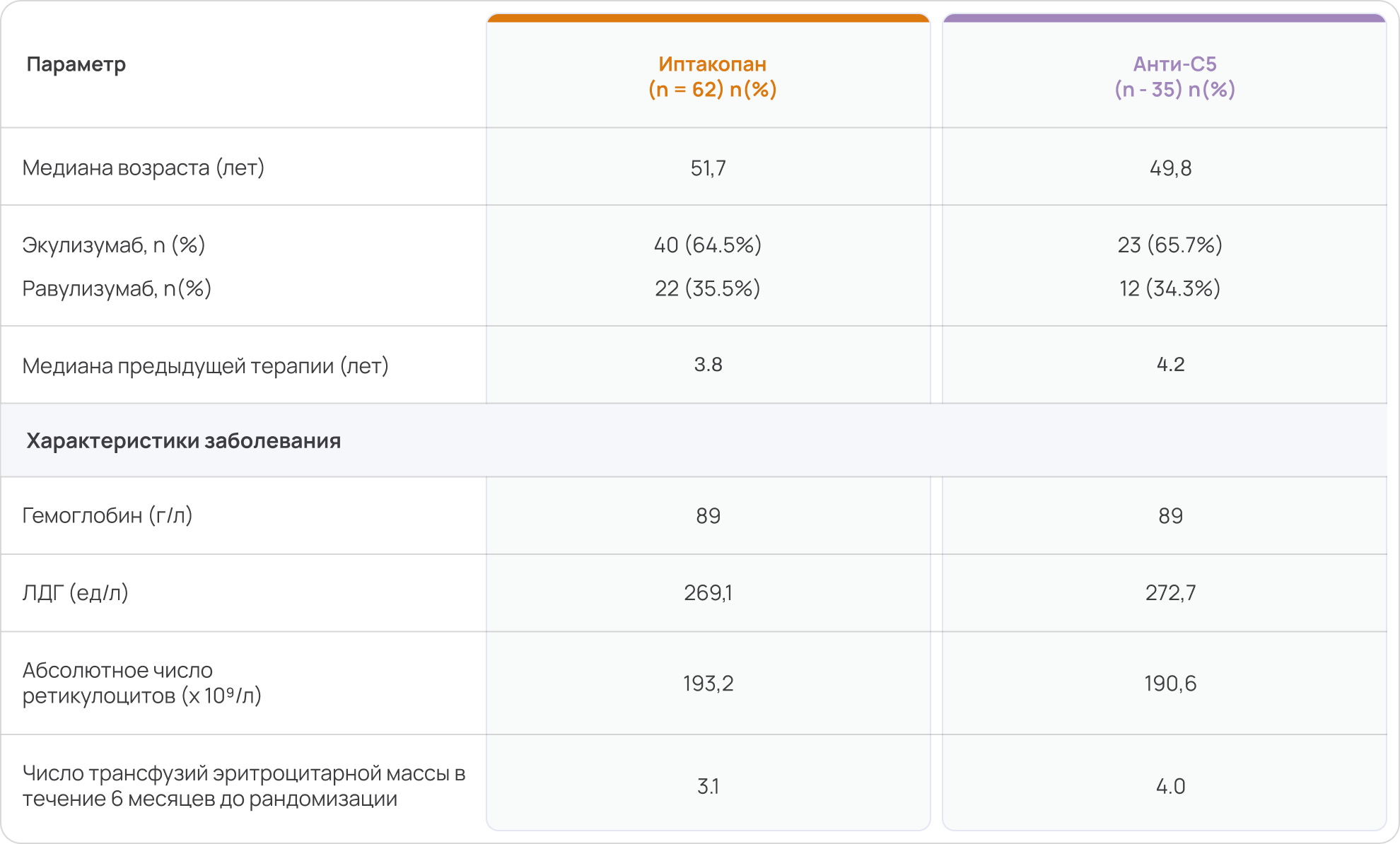Click the orange bar above Иптакопан column
Image resolution: width=1400 pixels, height=844 pixels.
708,18
